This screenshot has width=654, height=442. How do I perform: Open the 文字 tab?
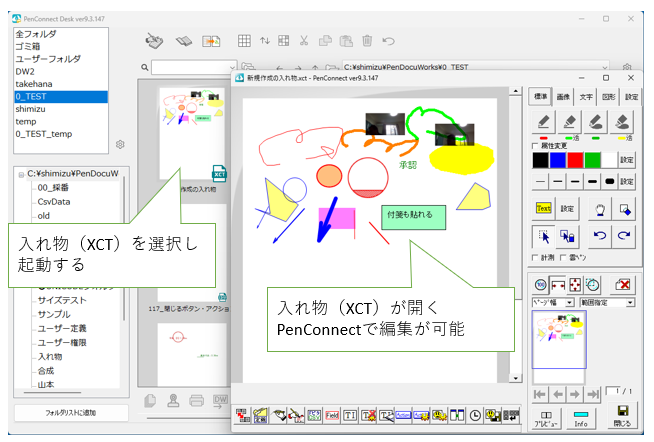[x=584, y=97]
